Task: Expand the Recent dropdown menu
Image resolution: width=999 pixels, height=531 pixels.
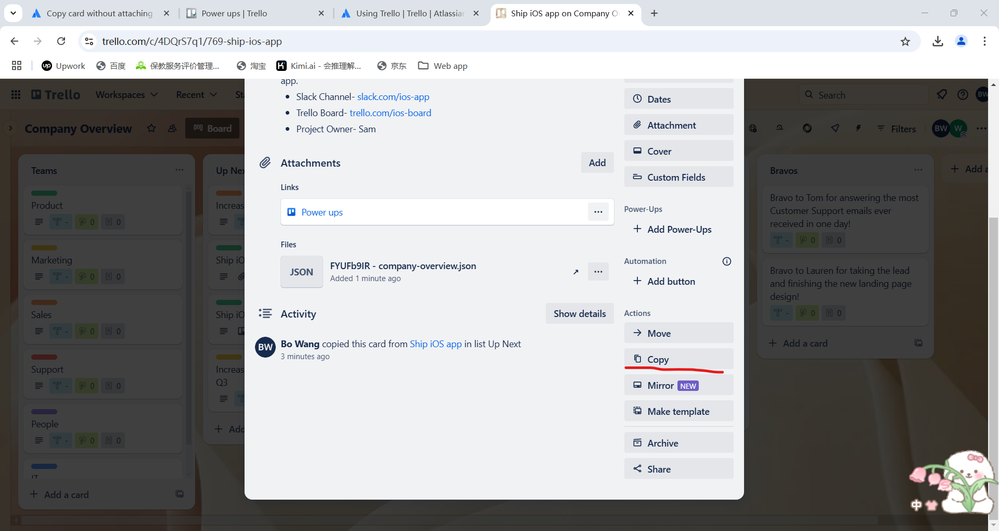Action: (x=196, y=94)
